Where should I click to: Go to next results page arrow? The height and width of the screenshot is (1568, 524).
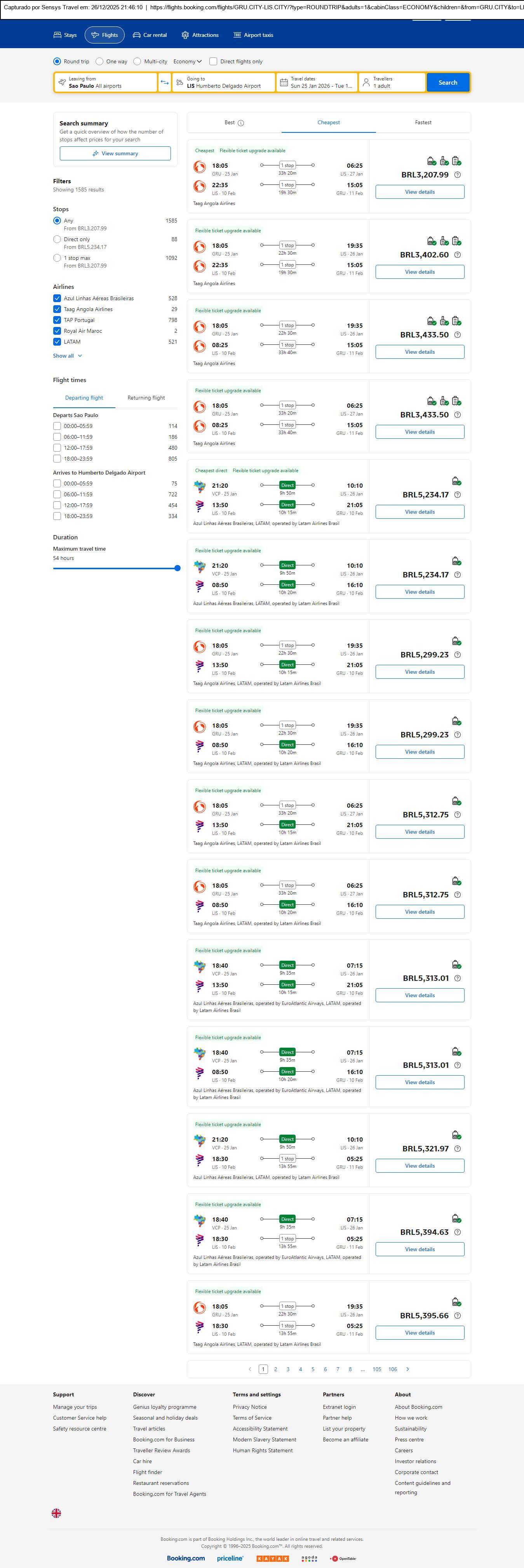point(408,1369)
